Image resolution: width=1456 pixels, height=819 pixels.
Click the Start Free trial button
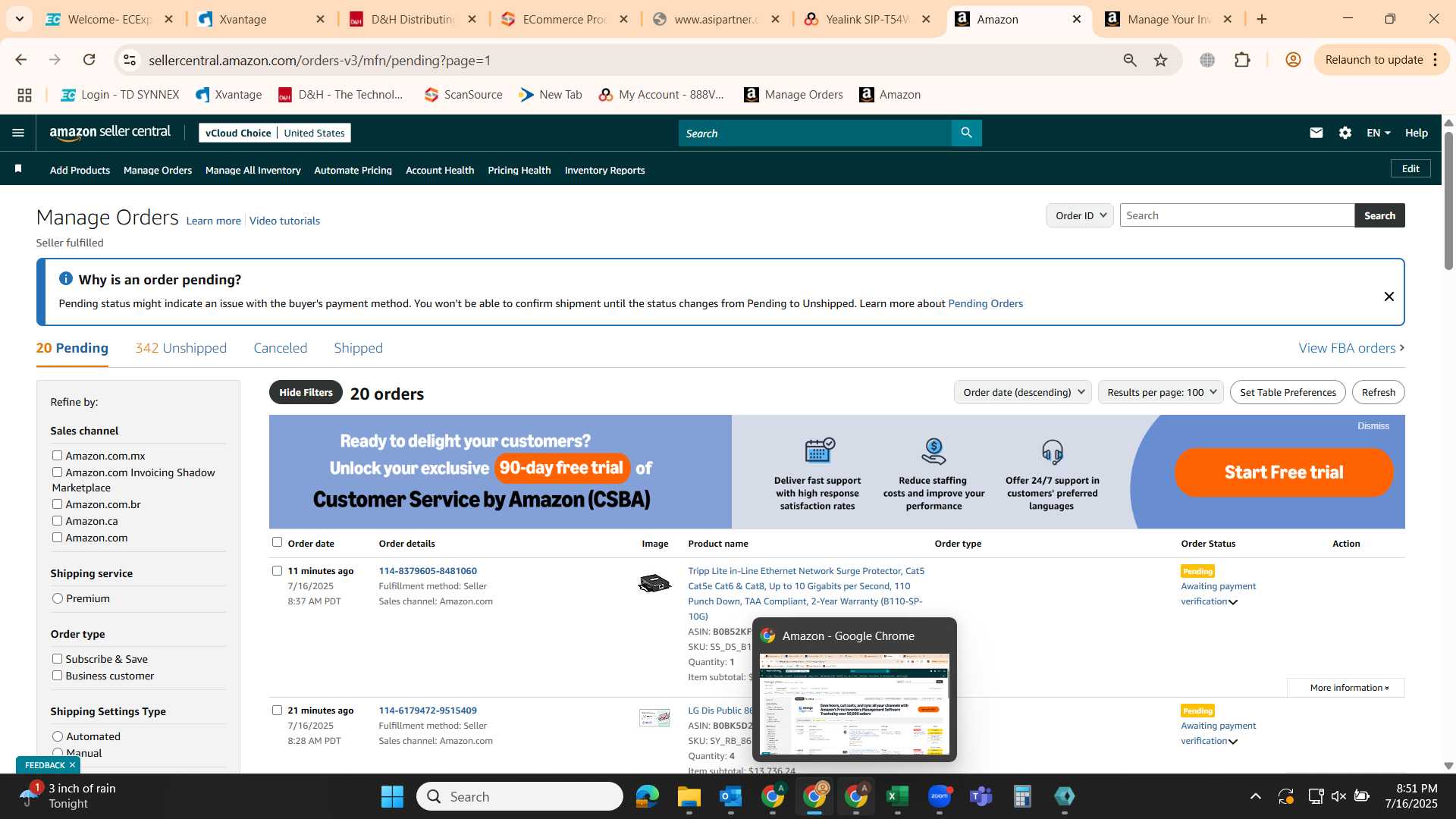point(1284,472)
